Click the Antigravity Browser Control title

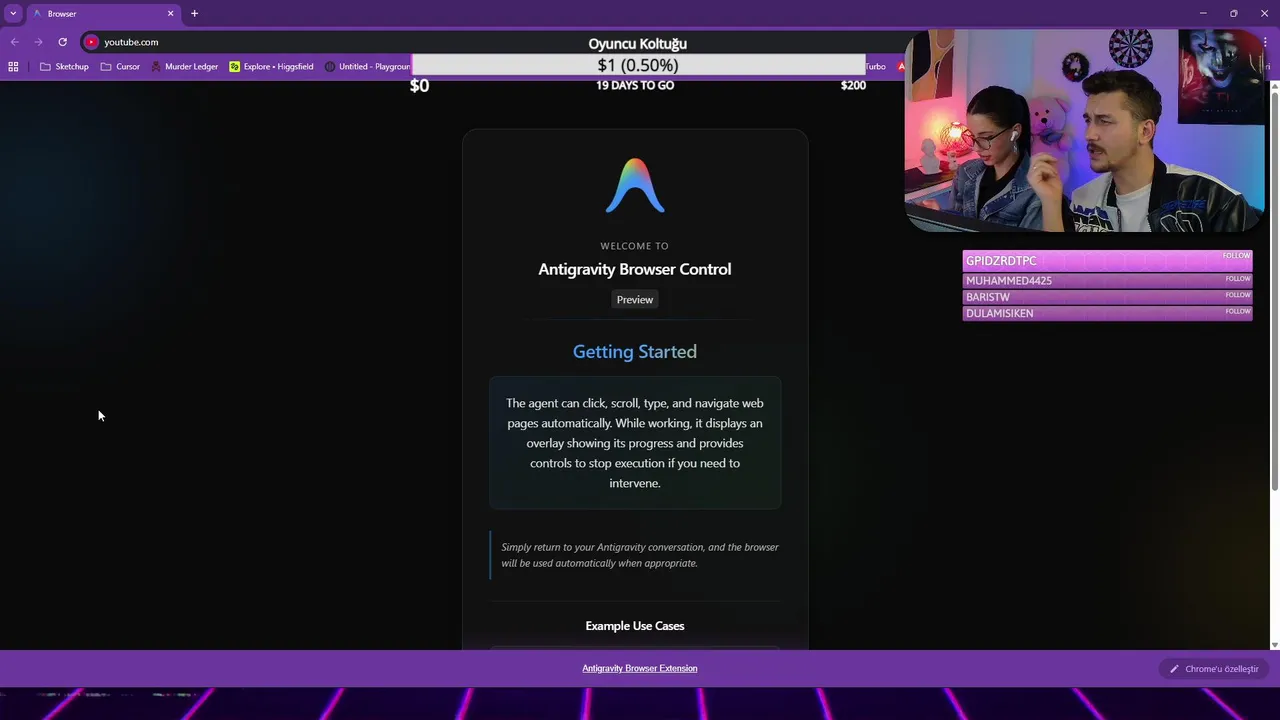click(x=635, y=269)
